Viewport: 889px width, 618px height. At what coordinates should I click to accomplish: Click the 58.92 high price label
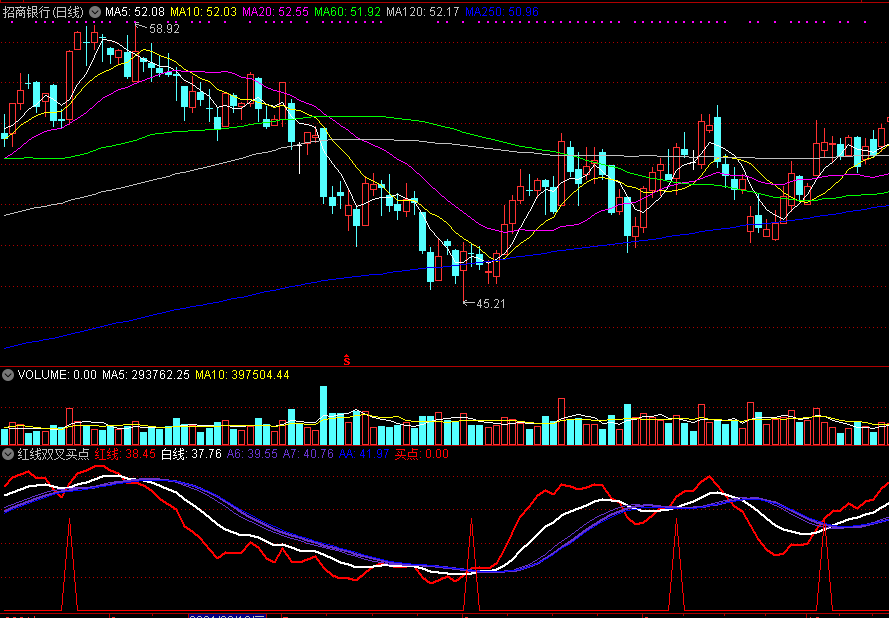(164, 29)
